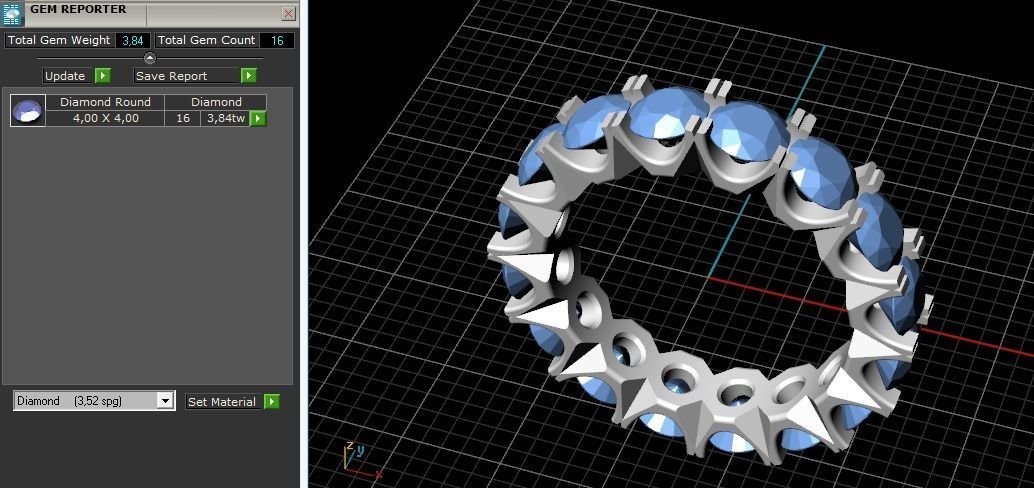Click the Update button label
This screenshot has width=1034, height=488.
click(x=65, y=76)
